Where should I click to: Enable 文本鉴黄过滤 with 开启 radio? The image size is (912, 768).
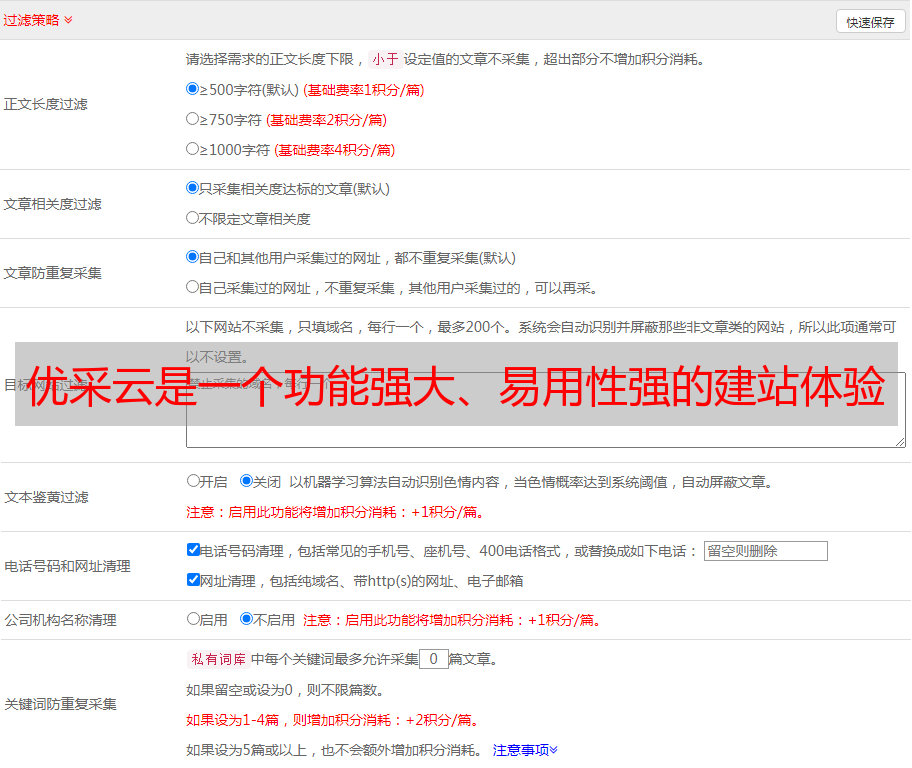(x=193, y=481)
